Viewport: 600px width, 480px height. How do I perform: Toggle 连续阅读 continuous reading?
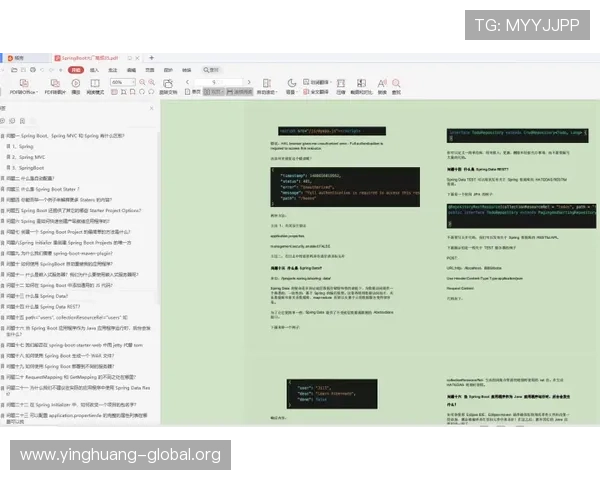coord(240,92)
